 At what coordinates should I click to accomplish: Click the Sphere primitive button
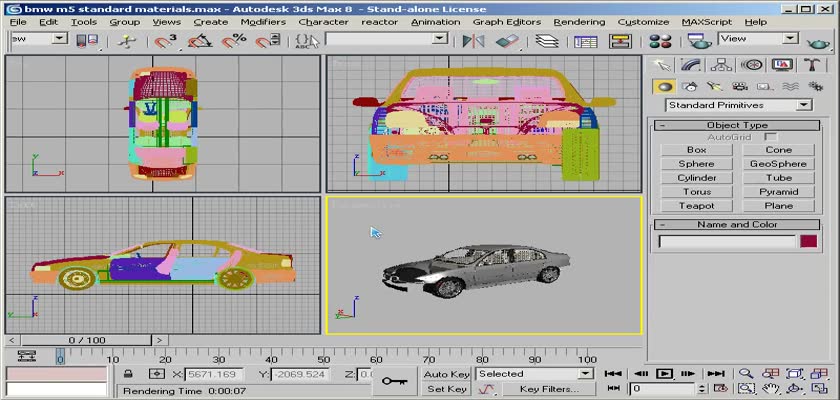[x=696, y=164]
